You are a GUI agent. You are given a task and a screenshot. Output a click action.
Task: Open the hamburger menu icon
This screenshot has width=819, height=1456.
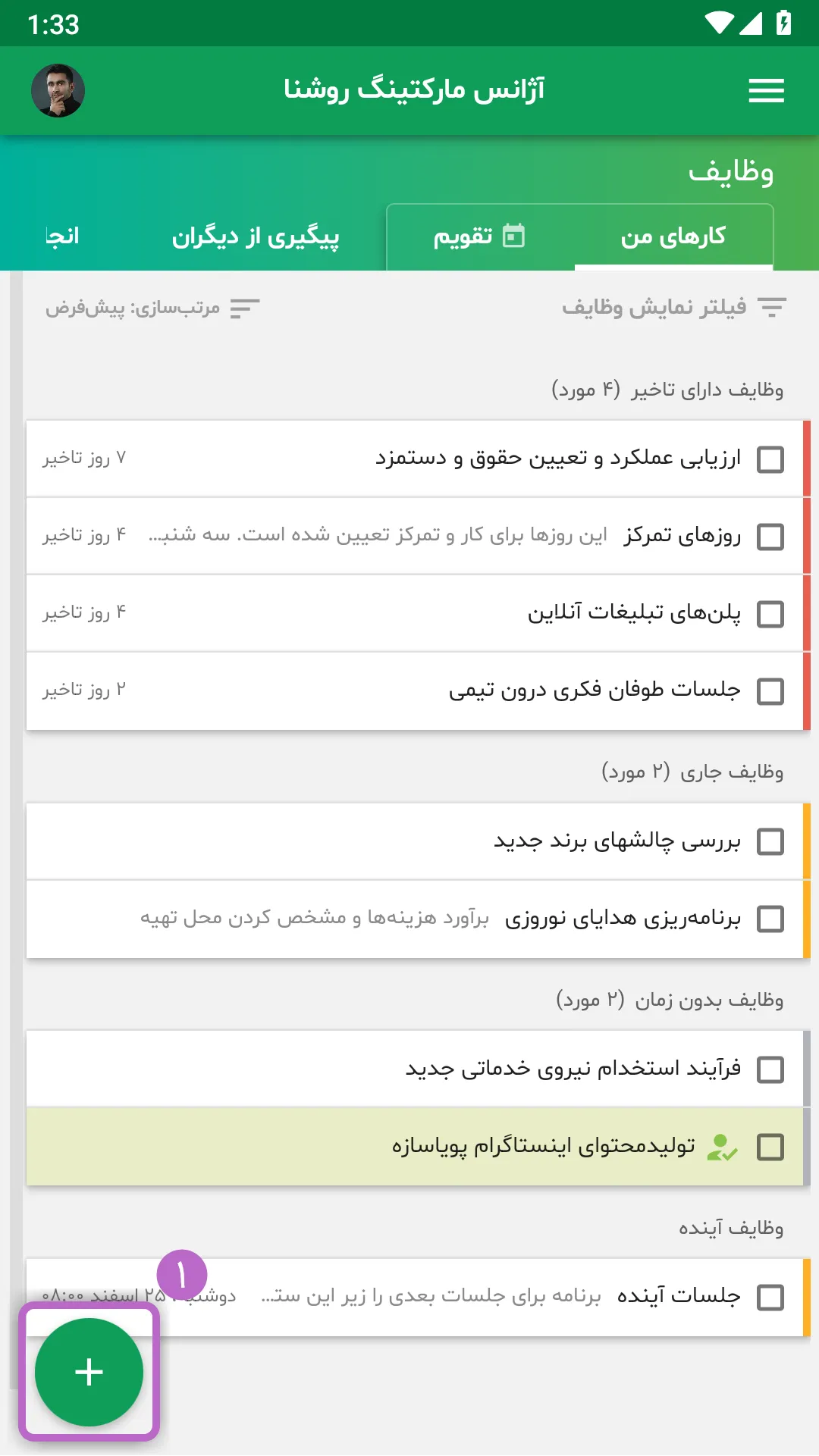[766, 91]
